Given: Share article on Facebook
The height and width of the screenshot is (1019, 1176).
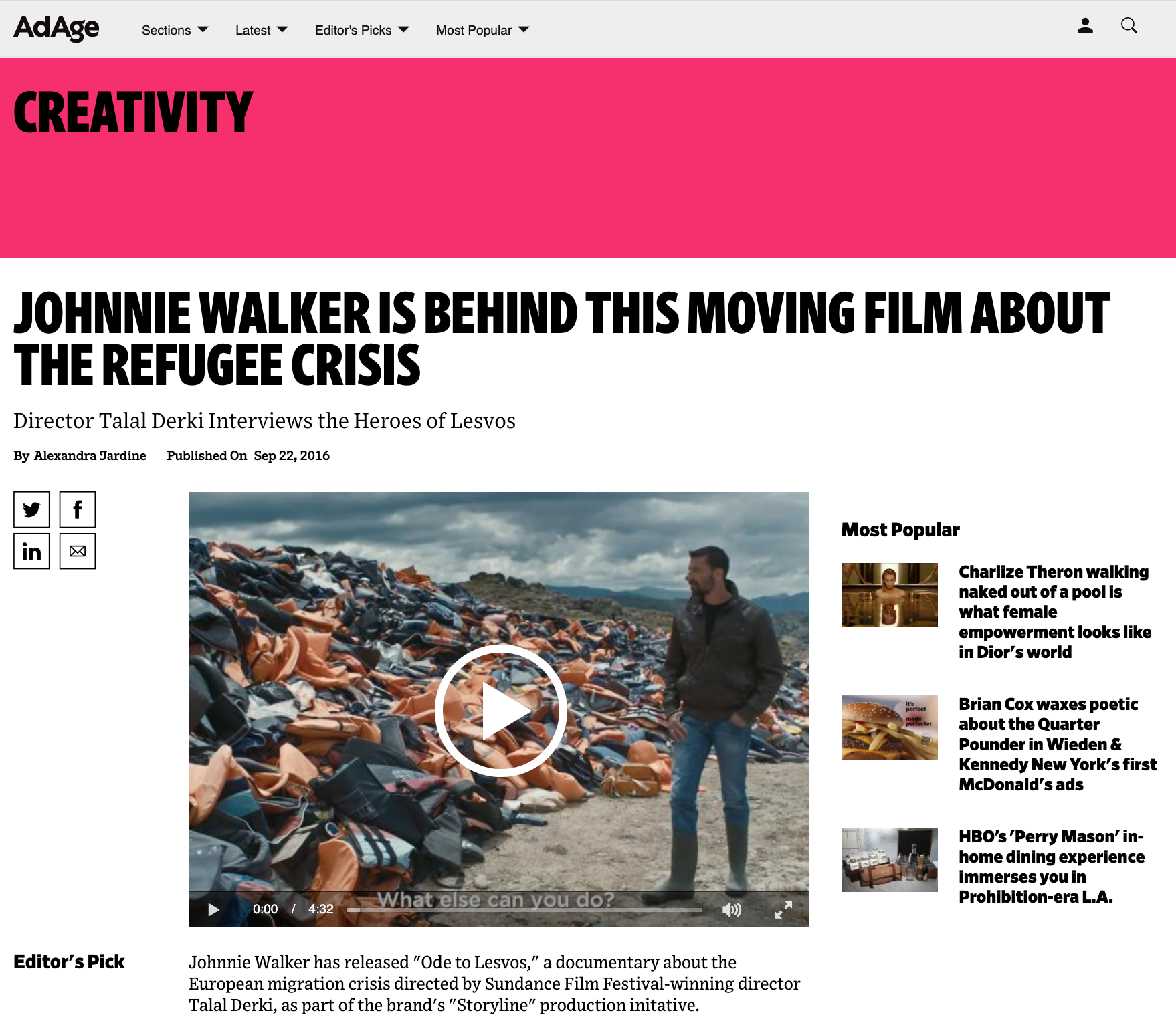Looking at the screenshot, I should coord(78,509).
